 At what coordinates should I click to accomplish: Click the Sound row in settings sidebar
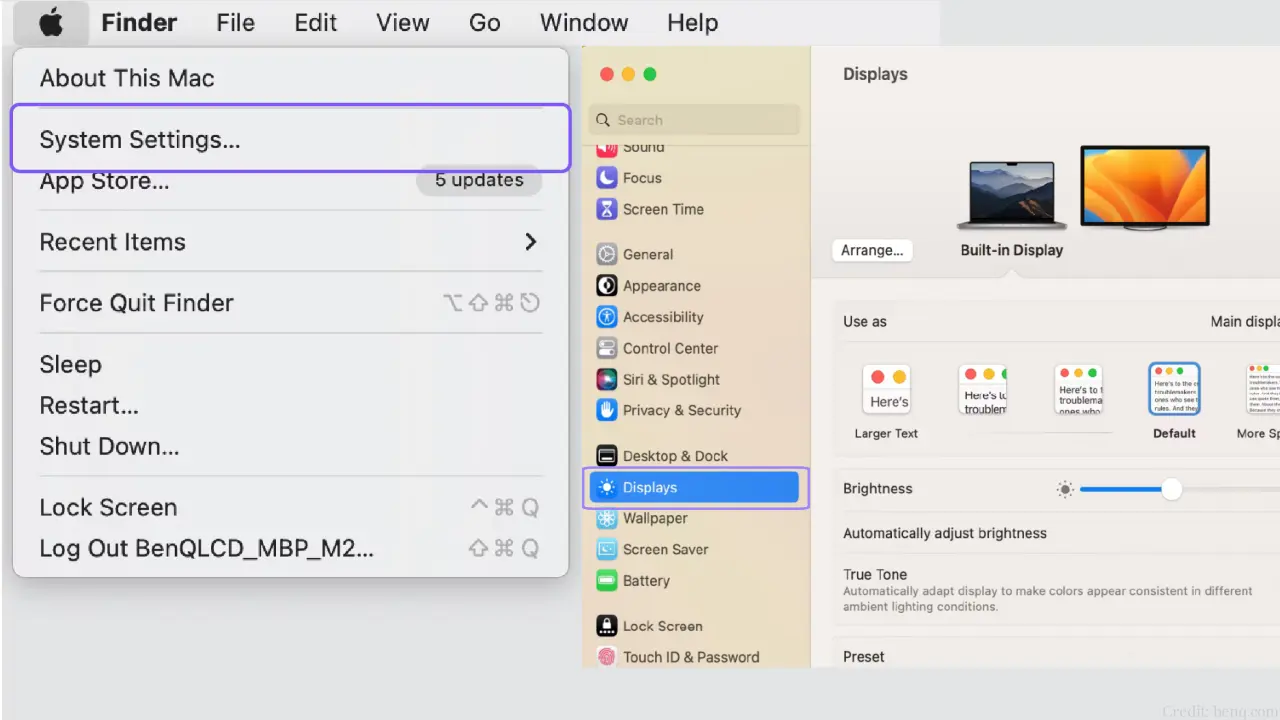tap(695, 148)
